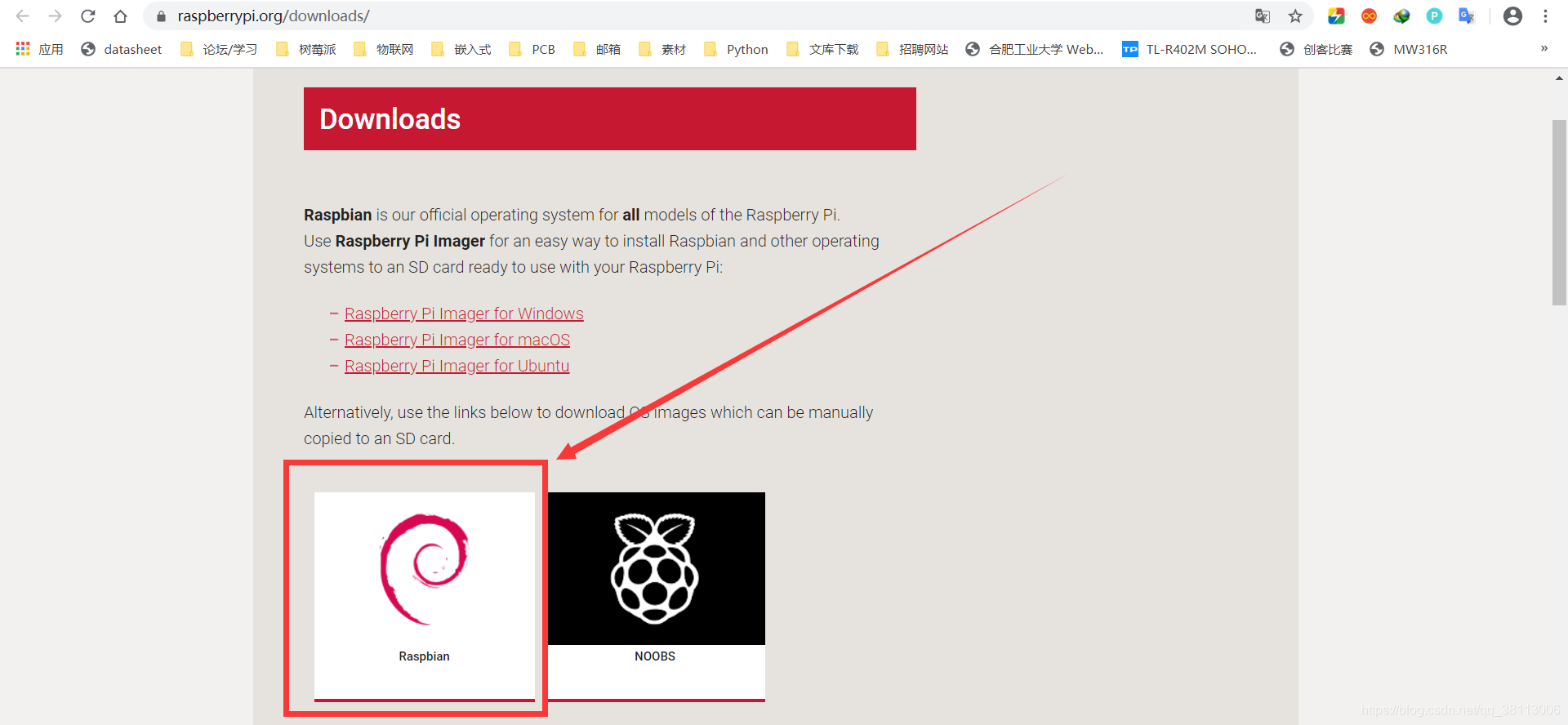
Task: Open the 嵌入式 bookmark folder
Action: tap(461, 49)
